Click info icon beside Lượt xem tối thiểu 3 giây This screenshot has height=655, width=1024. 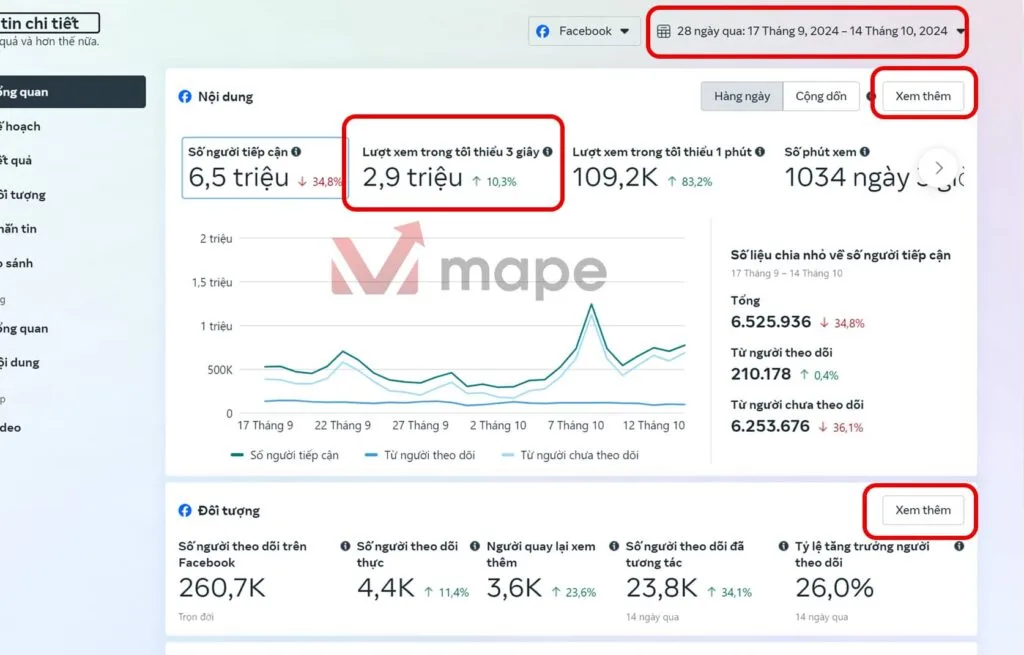pos(547,152)
